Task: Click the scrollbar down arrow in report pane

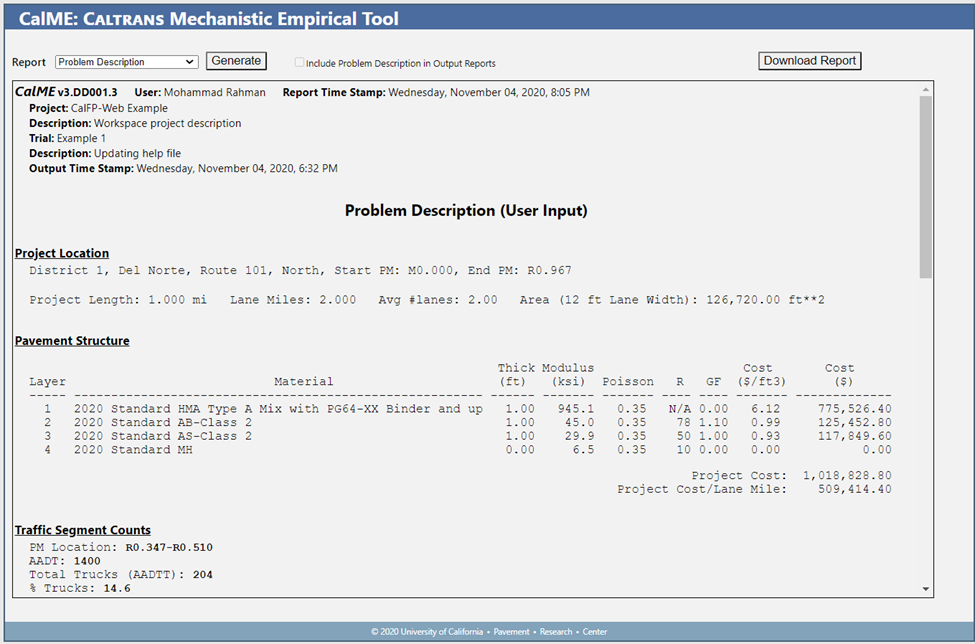Action: point(925,589)
